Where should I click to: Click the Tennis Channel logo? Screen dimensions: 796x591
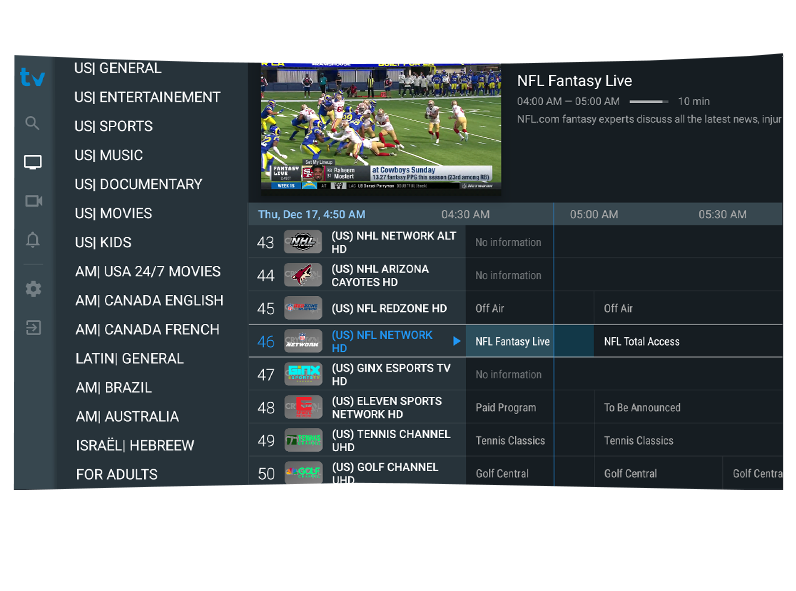pos(303,440)
